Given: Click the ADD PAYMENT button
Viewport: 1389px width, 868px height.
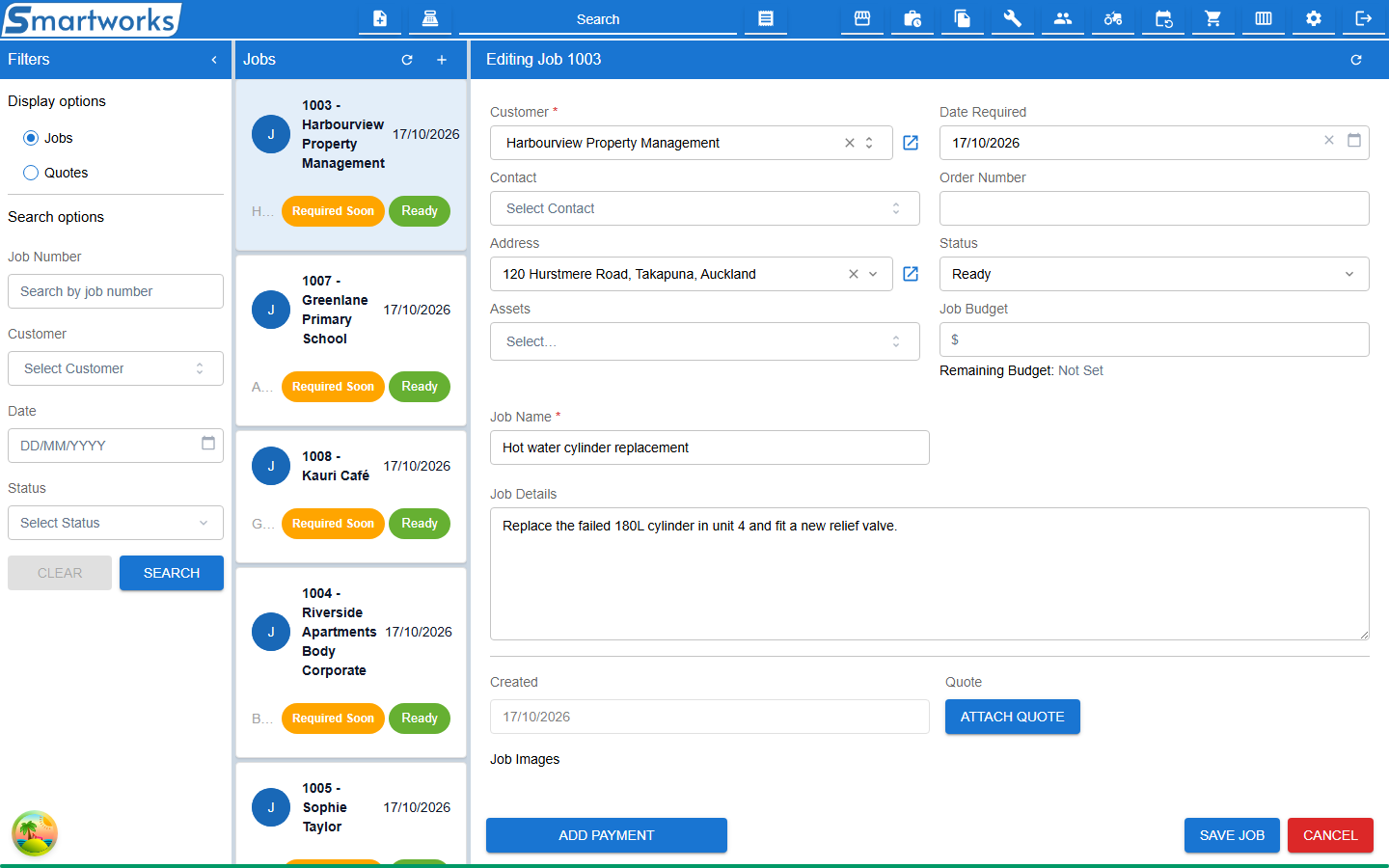Looking at the screenshot, I should click(607, 835).
